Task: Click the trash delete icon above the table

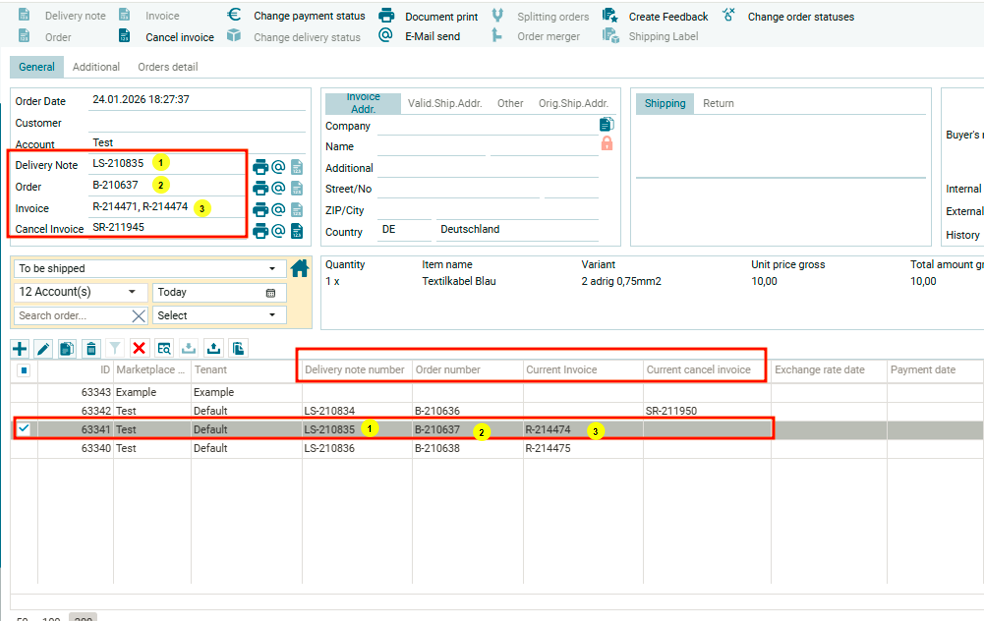Action: click(91, 348)
